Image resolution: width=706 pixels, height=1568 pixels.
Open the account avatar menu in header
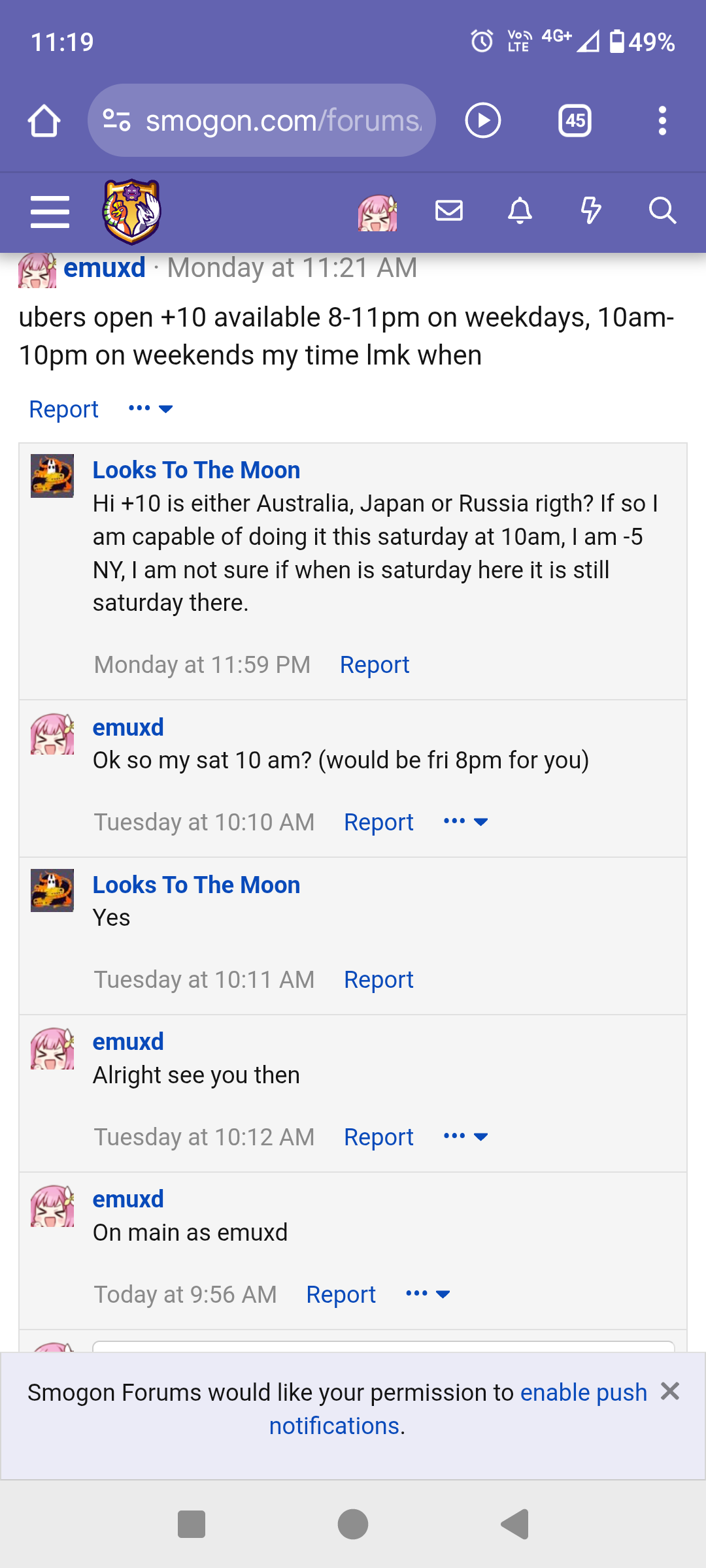[x=377, y=212]
